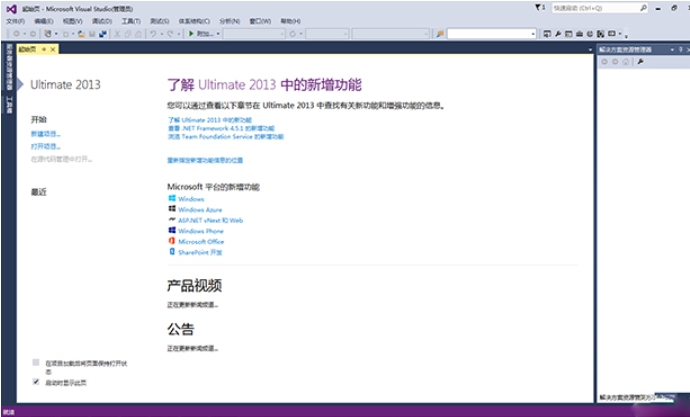
Task: Uncheck the 启动时显示此页 checkbox
Action: 36,382
